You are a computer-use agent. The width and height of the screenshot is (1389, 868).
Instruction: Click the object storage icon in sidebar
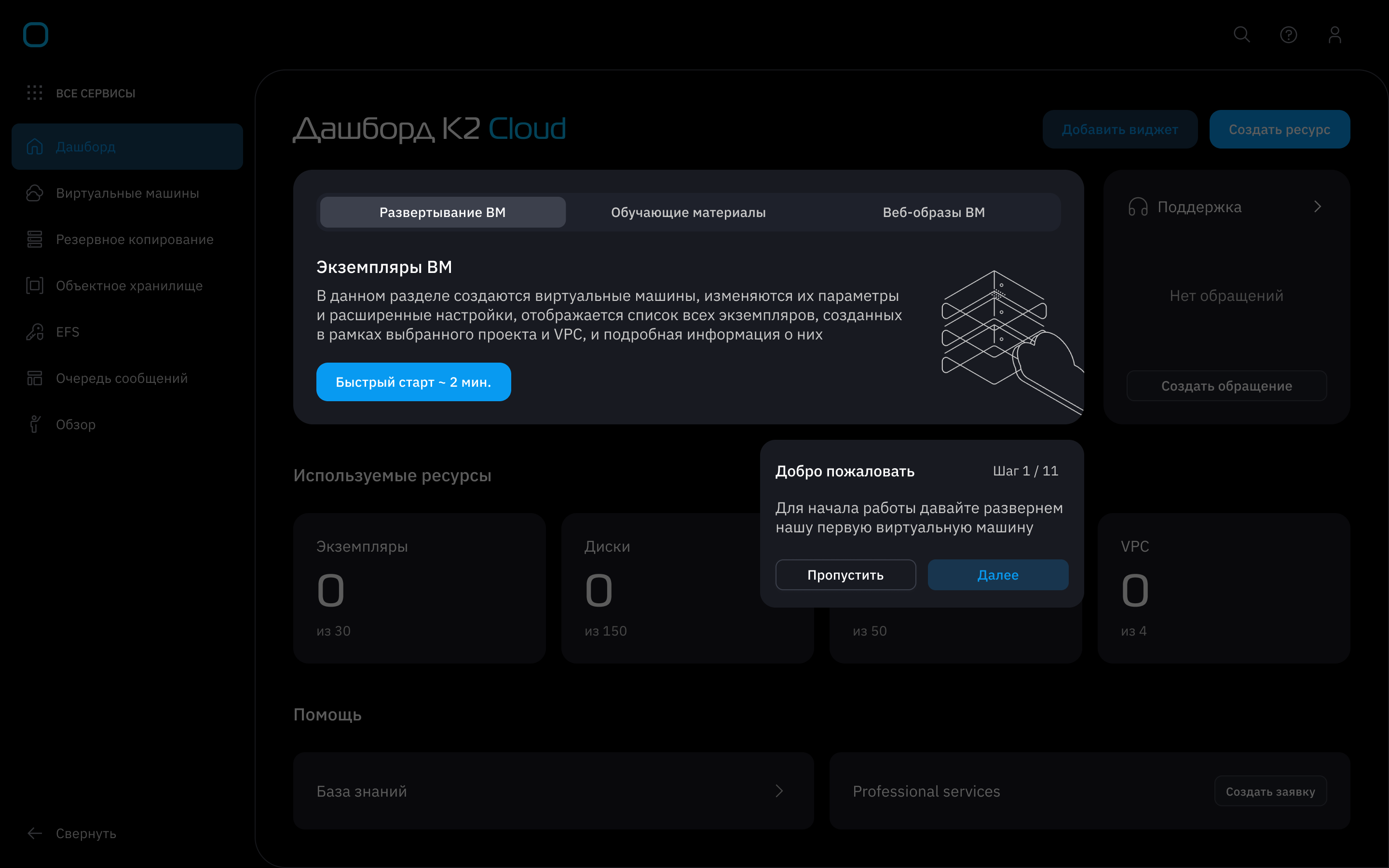(34, 285)
